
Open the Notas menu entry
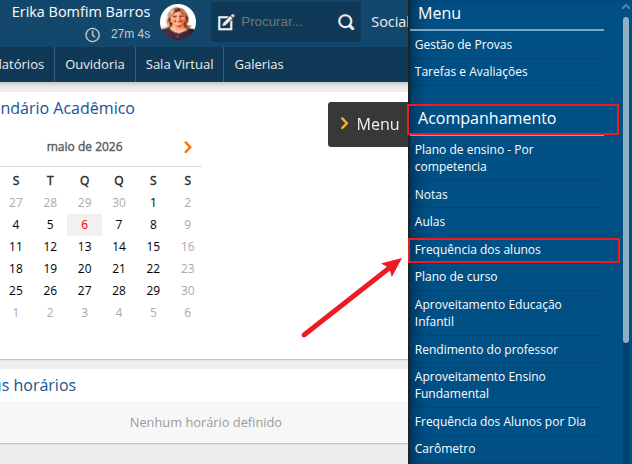click(431, 195)
